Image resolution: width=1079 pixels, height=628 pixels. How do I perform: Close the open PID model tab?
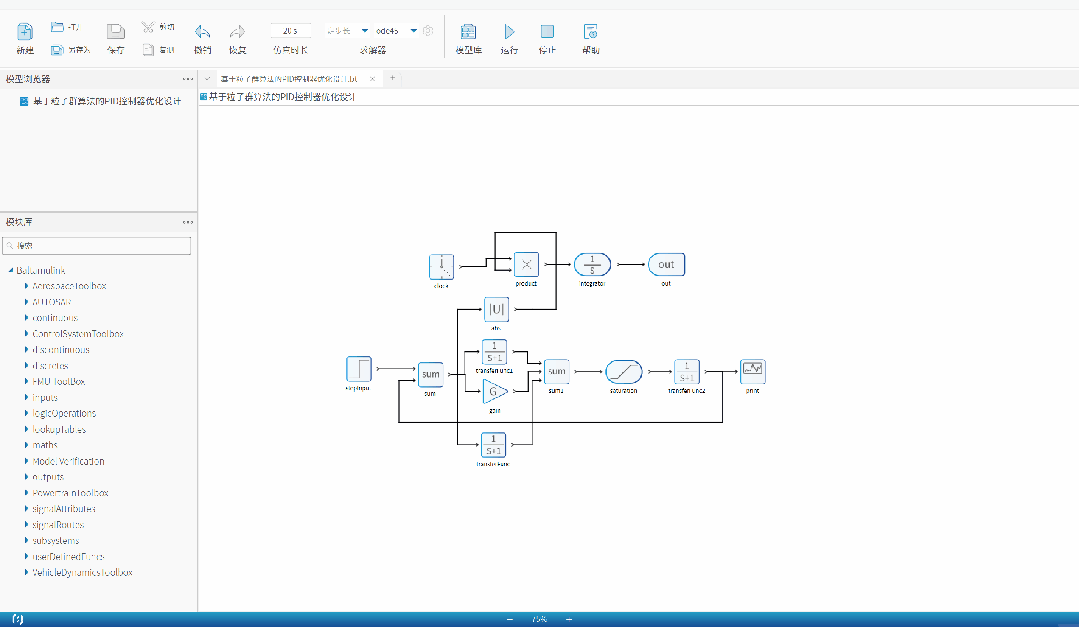point(372,78)
